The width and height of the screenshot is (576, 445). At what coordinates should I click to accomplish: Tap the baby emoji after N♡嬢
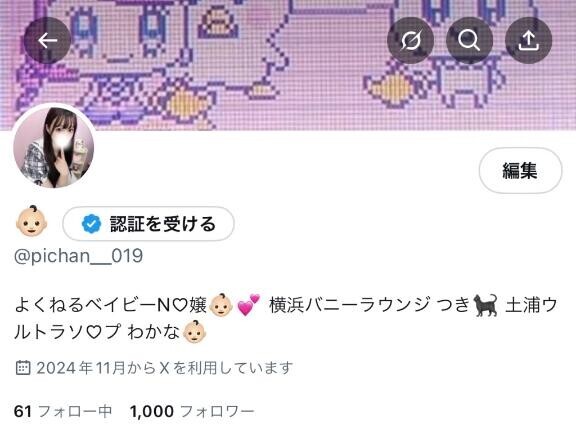(x=221, y=305)
